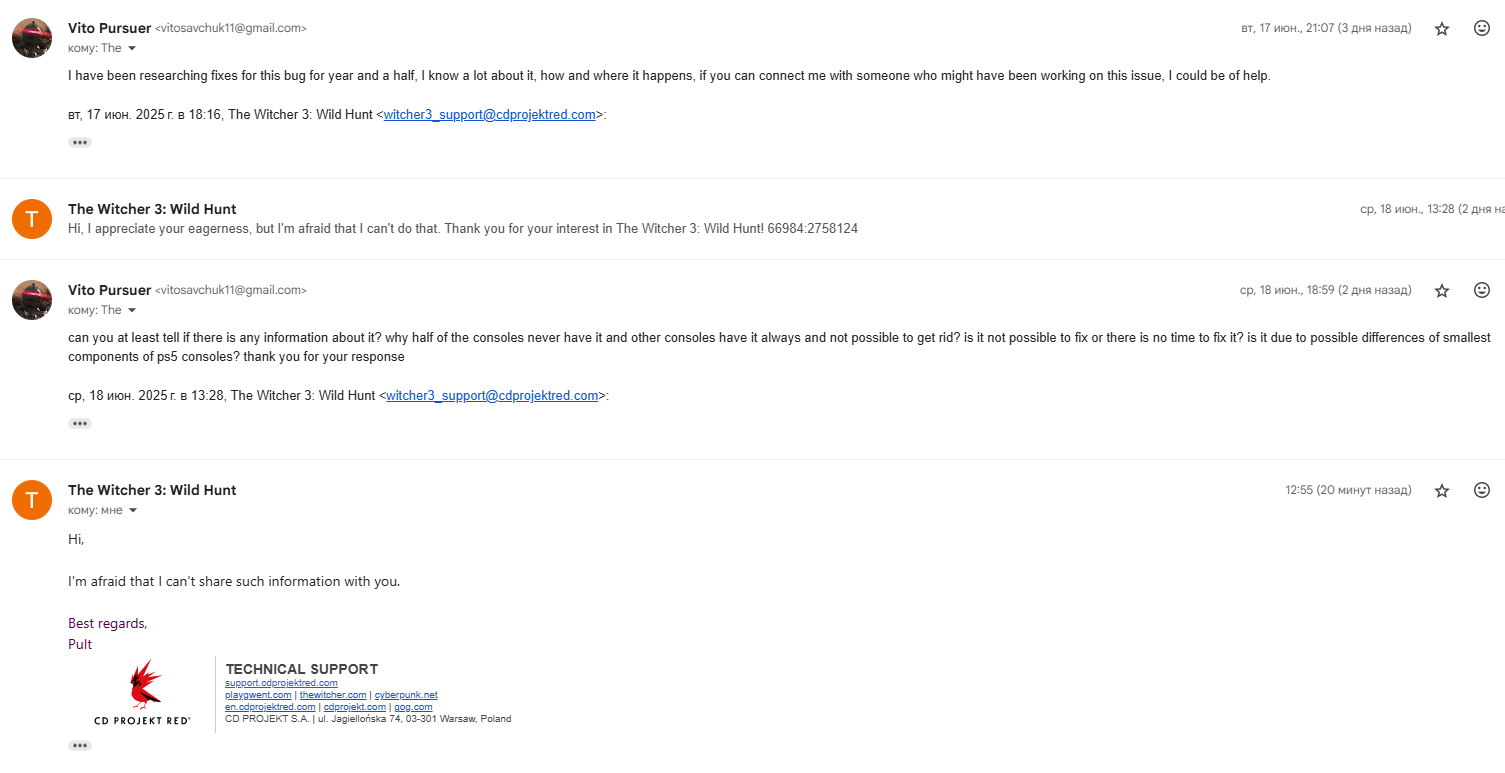The height and width of the screenshot is (773, 1505).
Task: Show recipient details of first Vito email
Action: tap(132, 48)
